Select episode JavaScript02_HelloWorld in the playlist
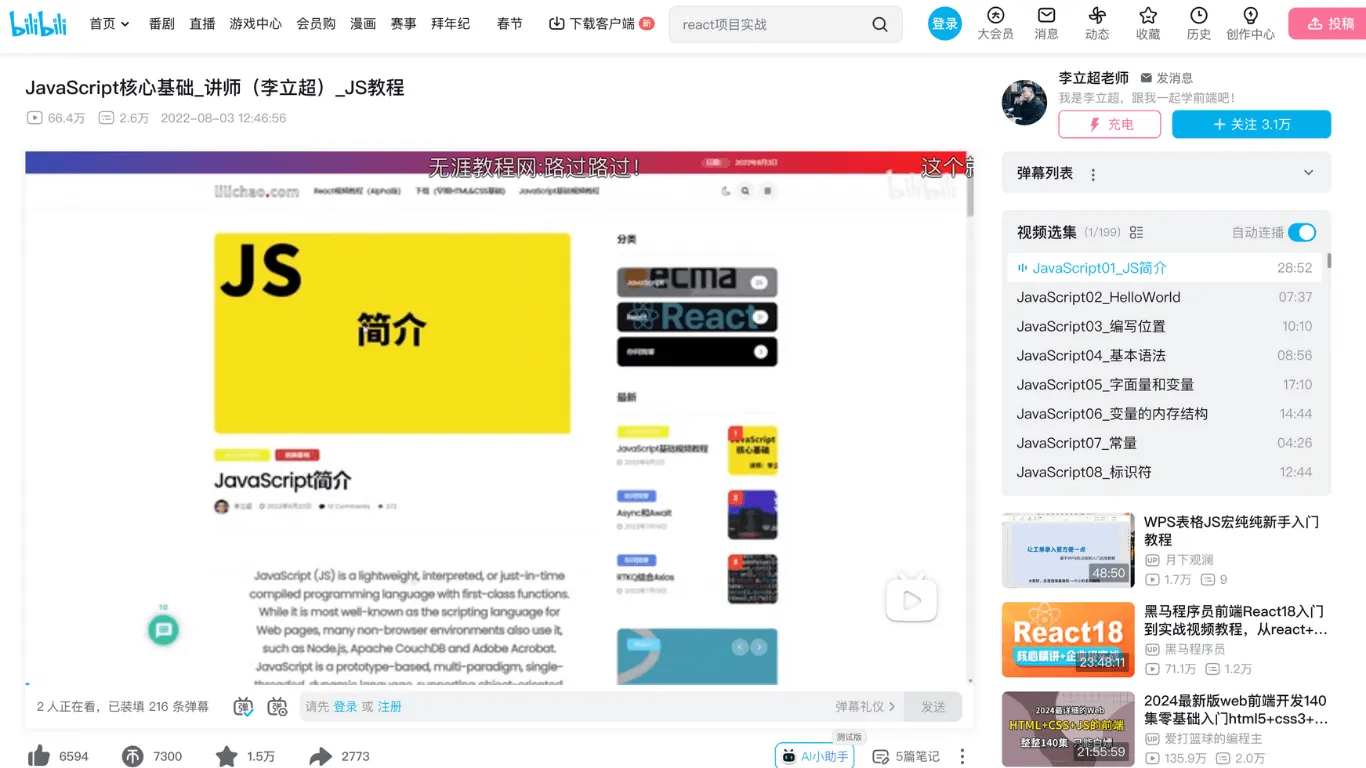The height and width of the screenshot is (768, 1366). pyautogui.click(x=1099, y=297)
